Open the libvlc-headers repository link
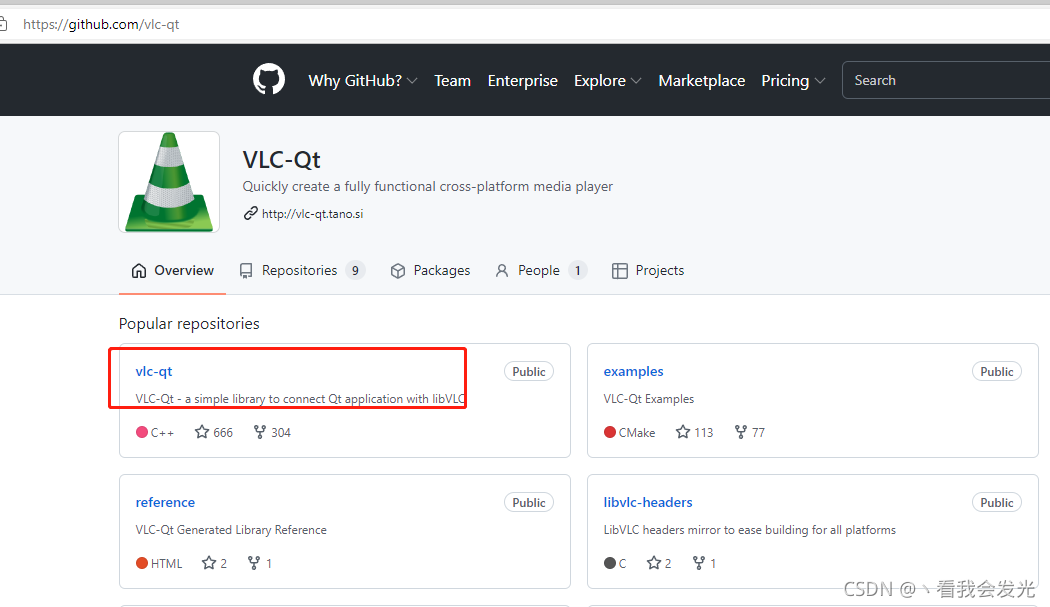 pyautogui.click(x=648, y=502)
